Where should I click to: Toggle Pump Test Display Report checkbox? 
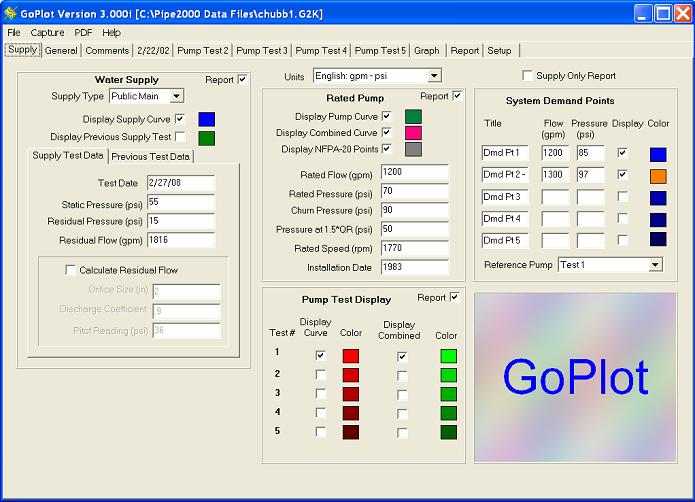click(x=454, y=297)
